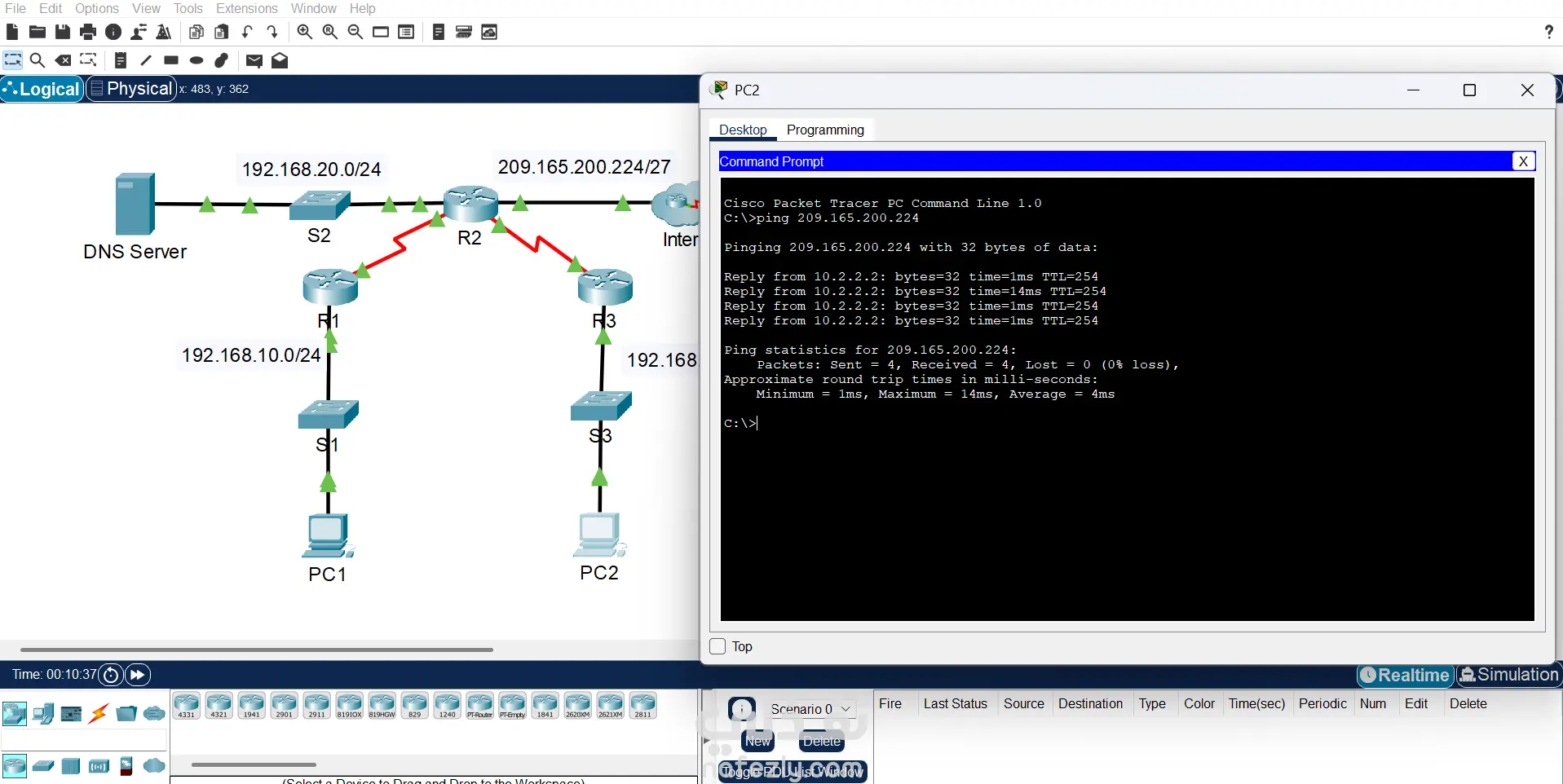The image size is (1563, 784).
Task: Enable the Top checkbox in PC2 window
Action: tap(717, 646)
